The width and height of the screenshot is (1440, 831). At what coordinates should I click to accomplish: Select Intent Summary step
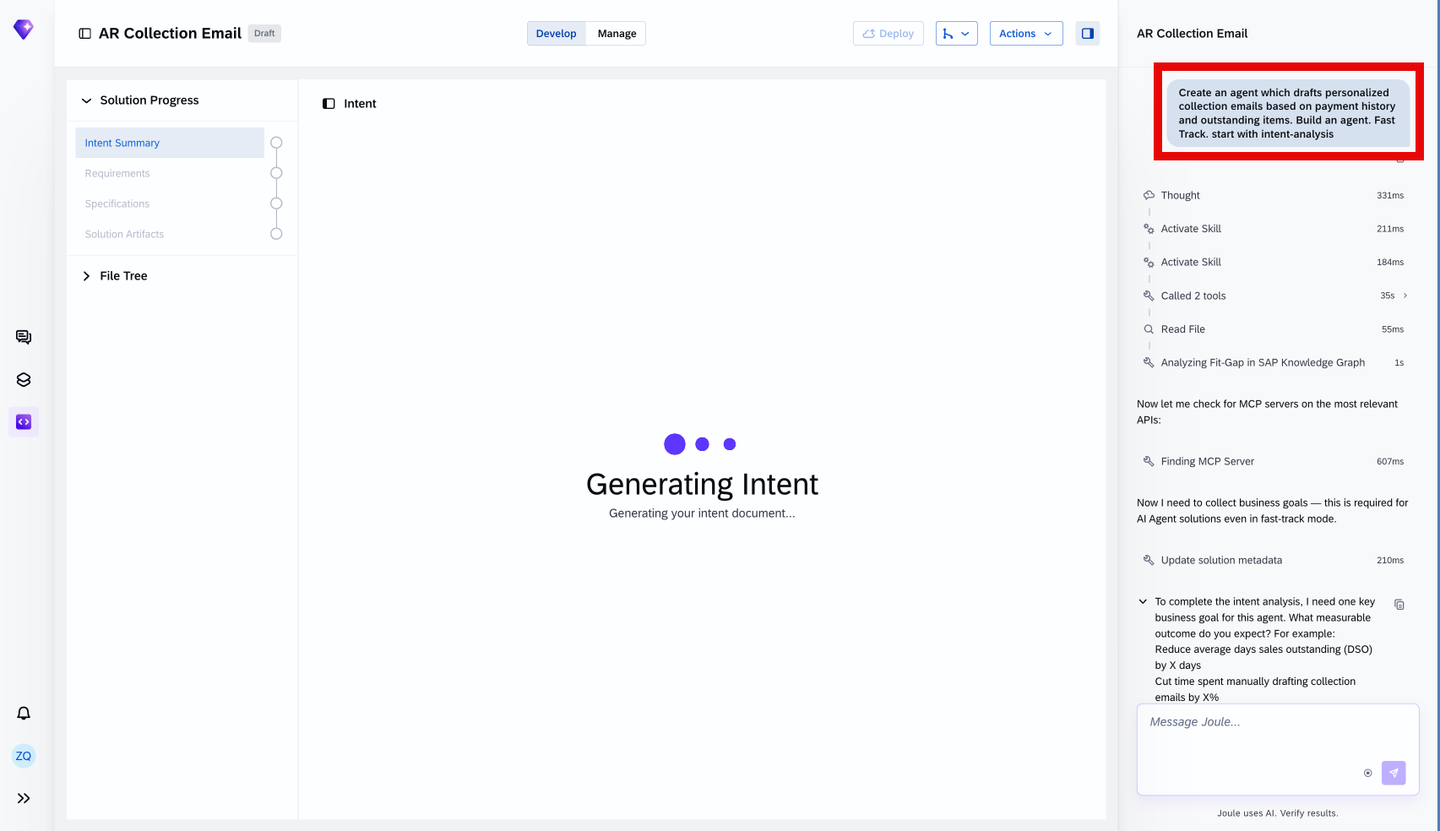[170, 143]
